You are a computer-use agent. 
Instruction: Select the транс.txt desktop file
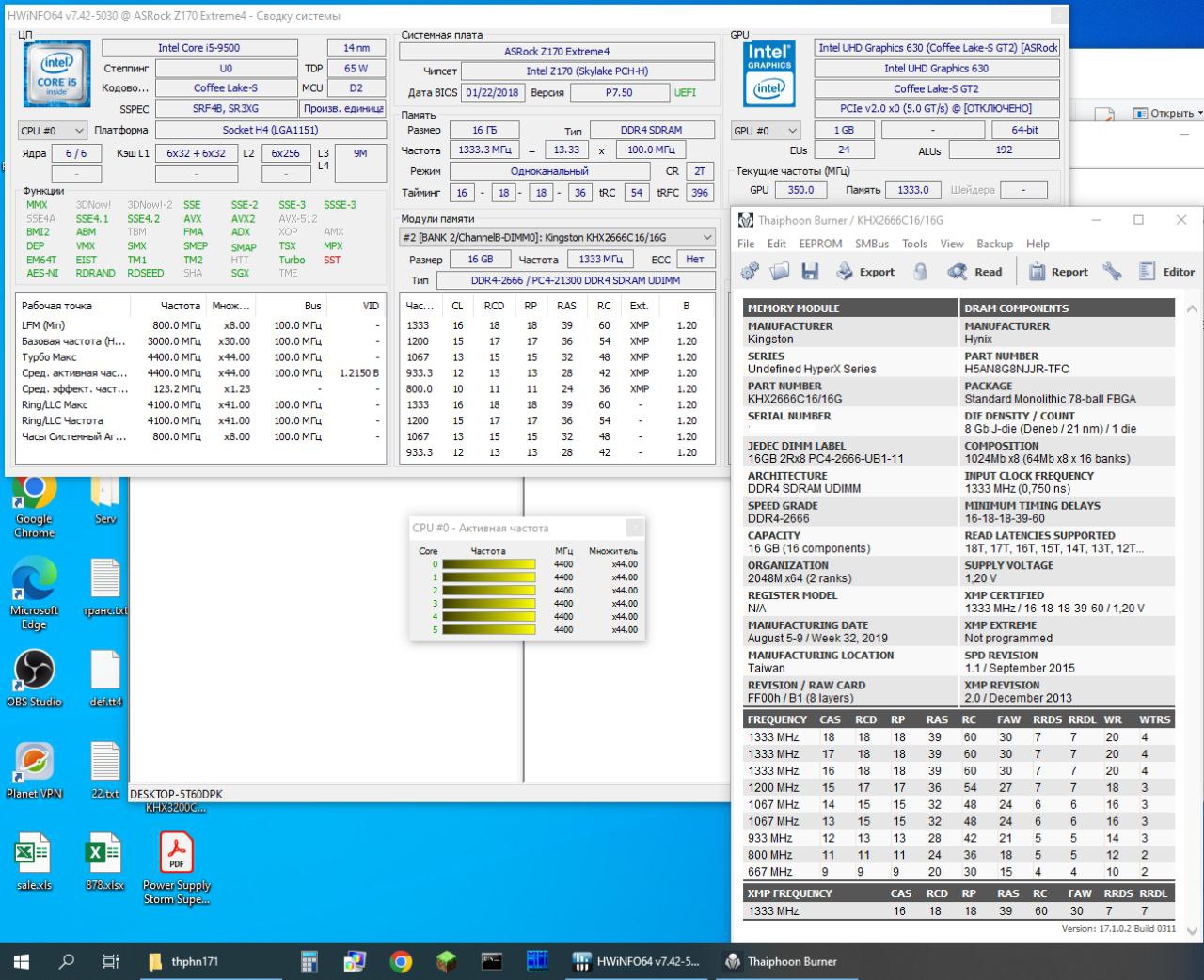(104, 588)
